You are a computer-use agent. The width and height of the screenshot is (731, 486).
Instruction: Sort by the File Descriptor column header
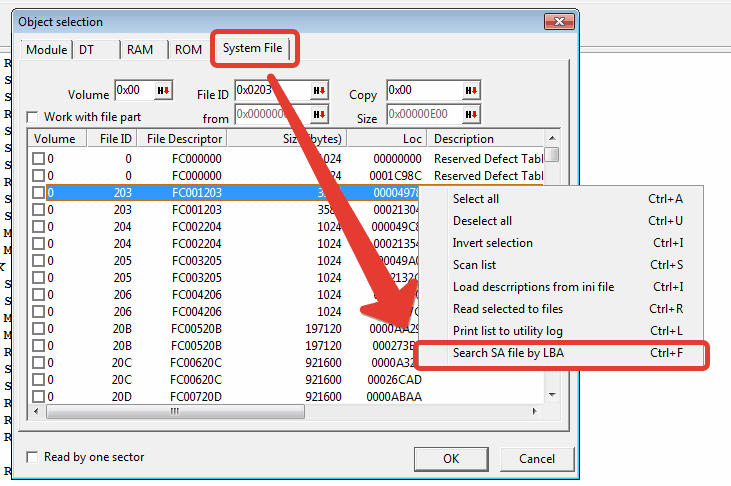tap(182, 139)
